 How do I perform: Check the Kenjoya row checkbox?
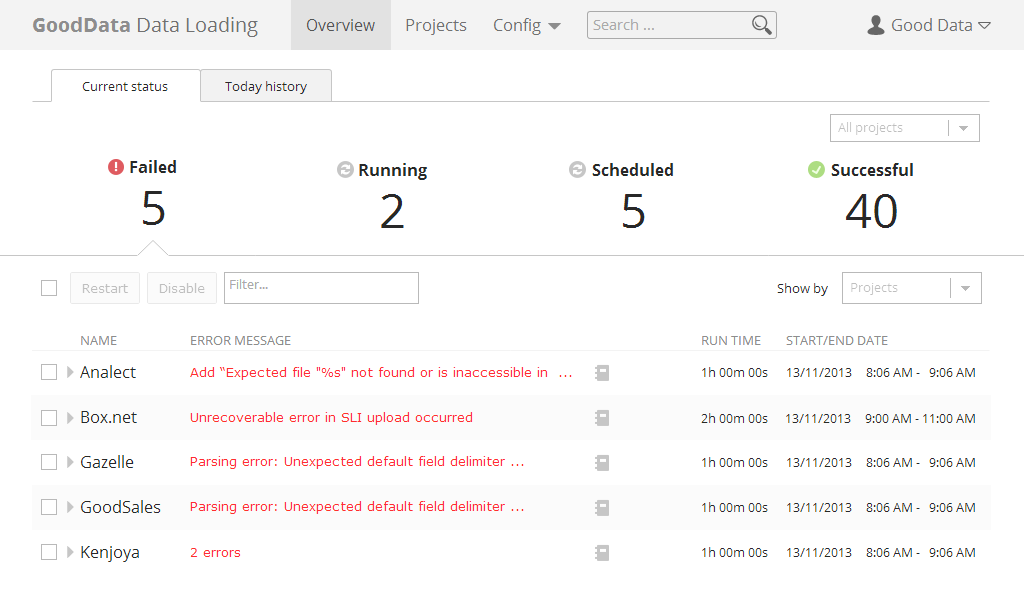[49, 552]
